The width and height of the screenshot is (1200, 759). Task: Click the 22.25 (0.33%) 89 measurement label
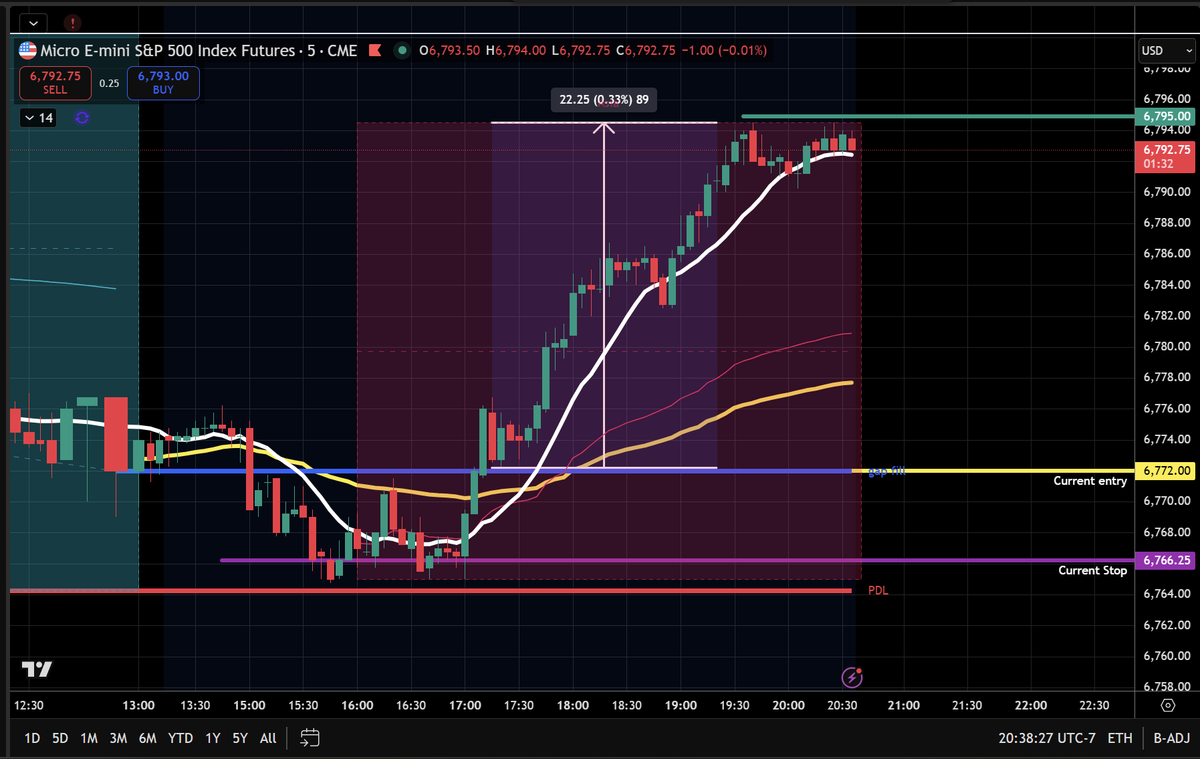click(603, 100)
